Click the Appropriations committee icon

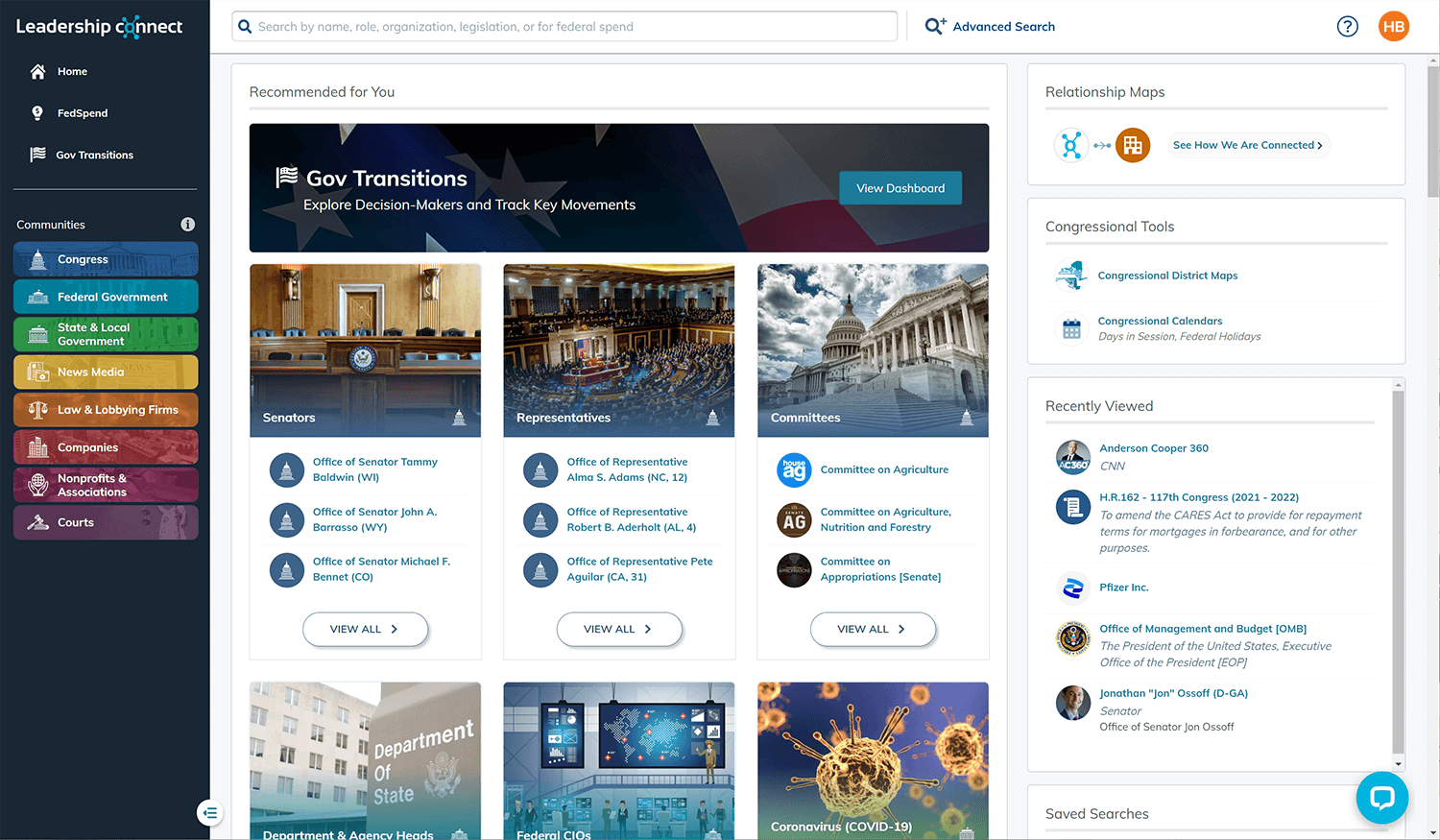click(x=794, y=570)
